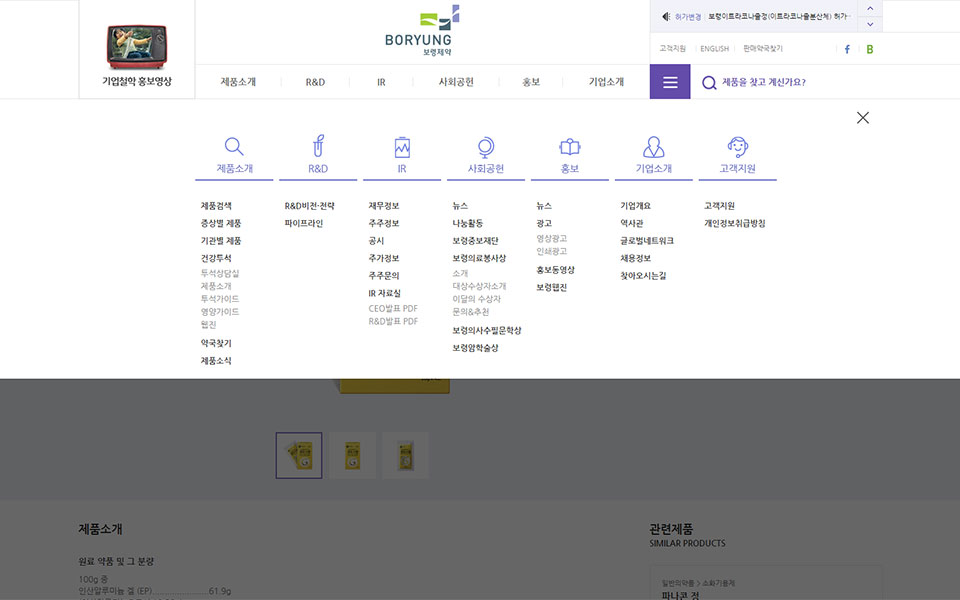Open the Facebook page icon
960x600 pixels.
847,49
